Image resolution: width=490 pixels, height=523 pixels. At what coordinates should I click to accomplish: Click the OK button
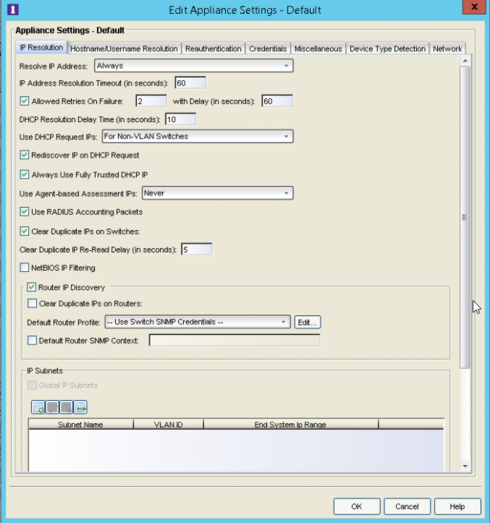[357, 506]
